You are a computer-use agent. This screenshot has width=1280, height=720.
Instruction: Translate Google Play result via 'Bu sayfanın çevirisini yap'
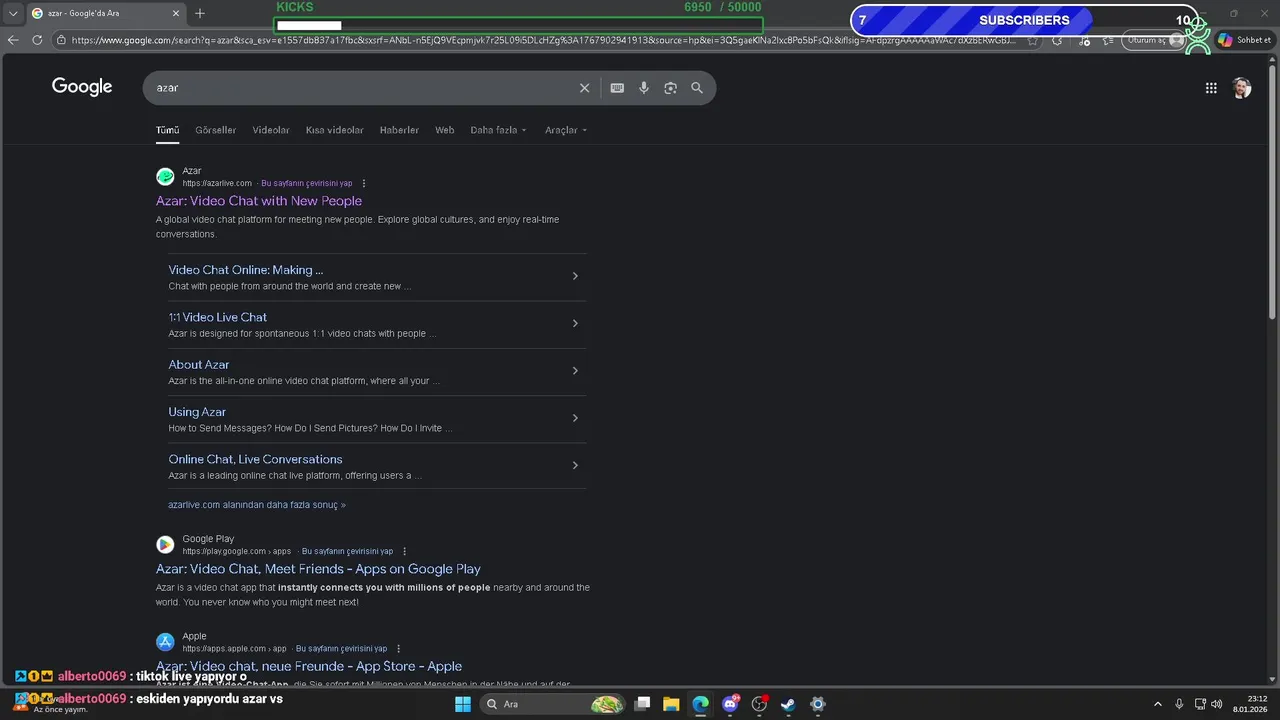point(348,552)
